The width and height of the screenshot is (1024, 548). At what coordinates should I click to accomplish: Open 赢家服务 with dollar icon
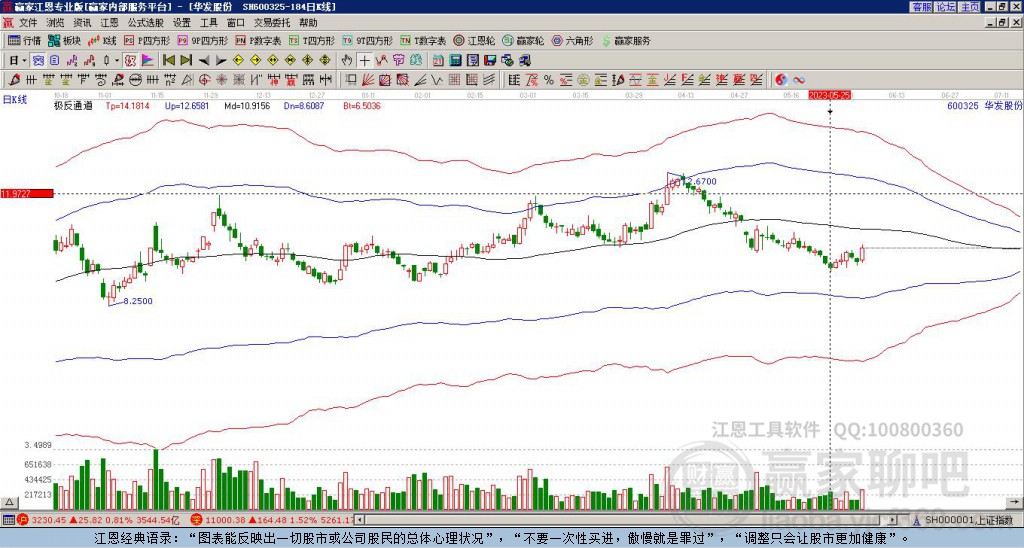click(626, 40)
